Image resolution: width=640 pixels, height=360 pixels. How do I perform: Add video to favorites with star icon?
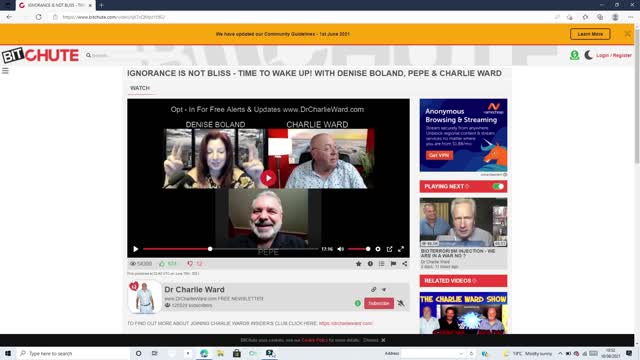point(358,264)
